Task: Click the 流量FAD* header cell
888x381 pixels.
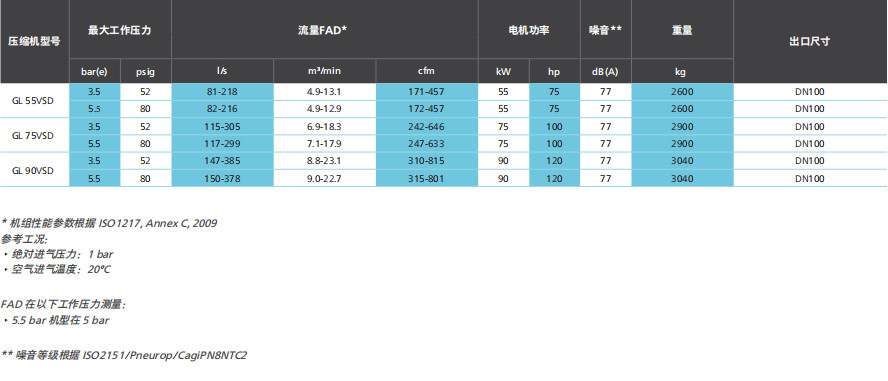Action: (325, 29)
